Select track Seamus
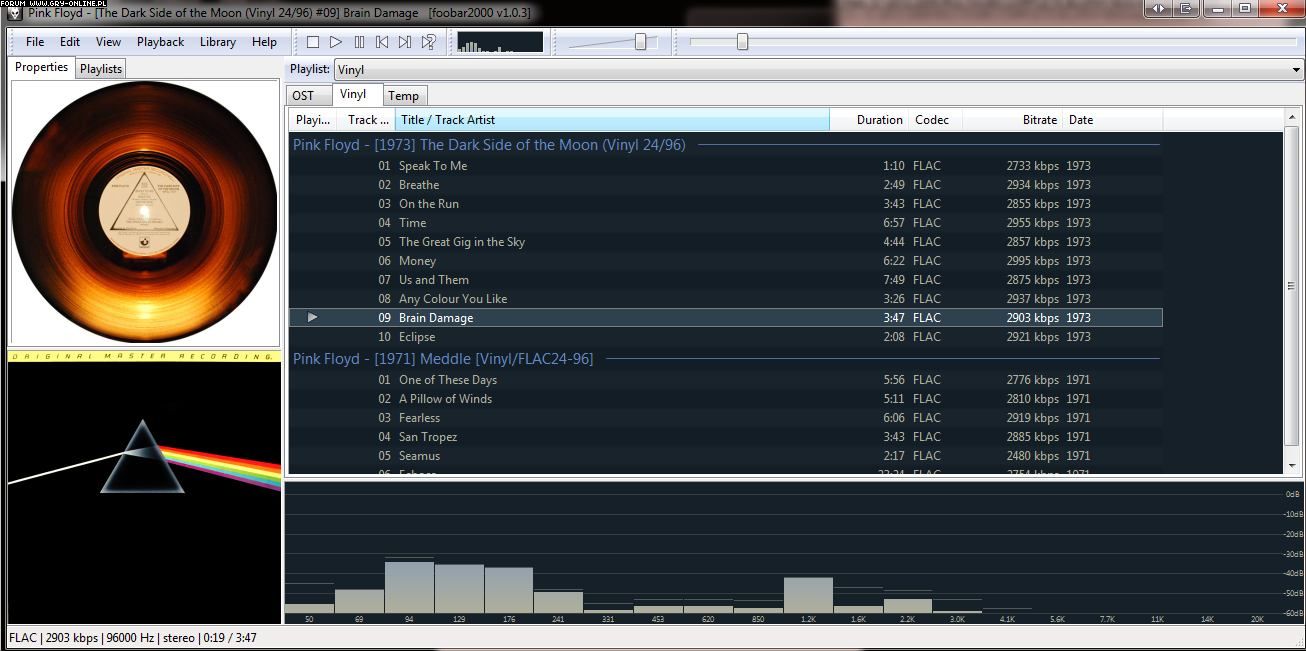 point(726,456)
